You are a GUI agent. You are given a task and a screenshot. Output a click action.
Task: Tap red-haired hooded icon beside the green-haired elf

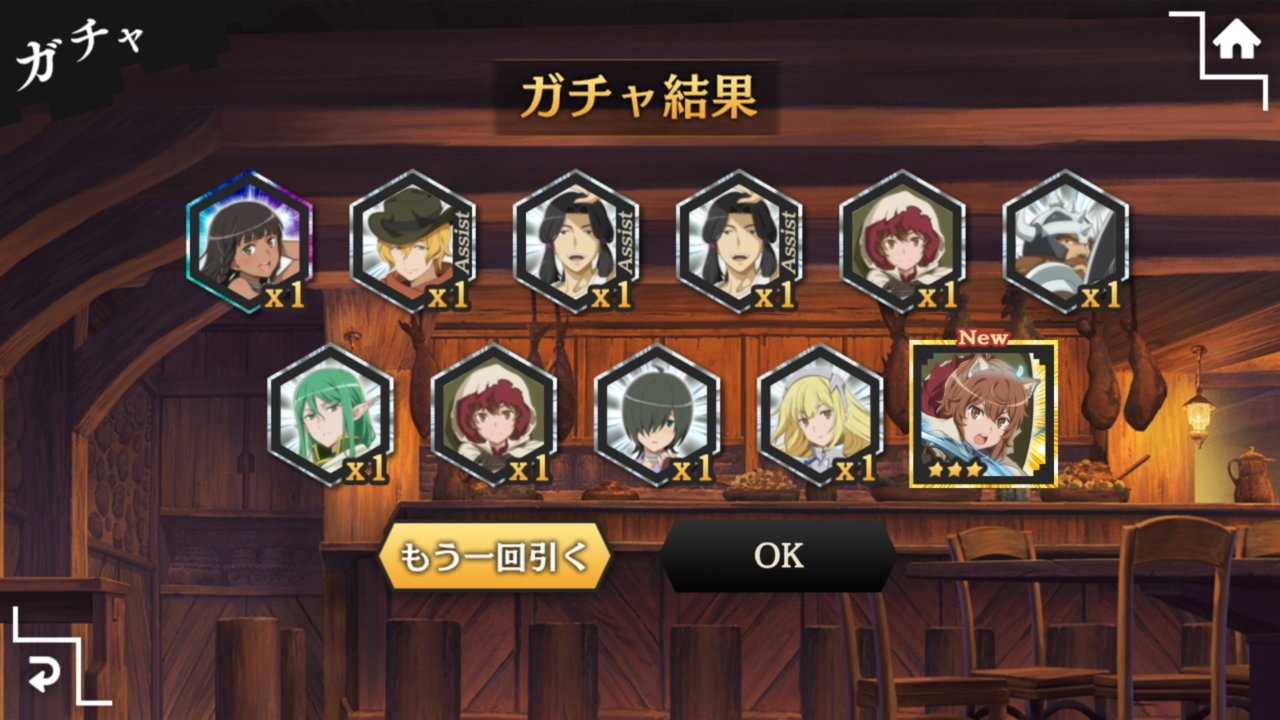(x=494, y=415)
